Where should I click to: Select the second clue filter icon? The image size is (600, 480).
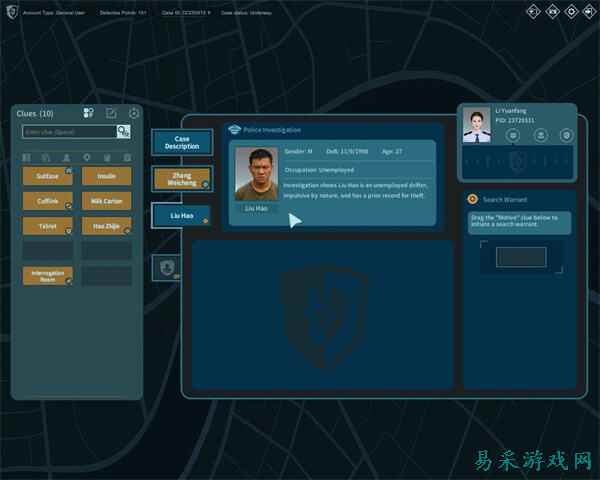46,157
